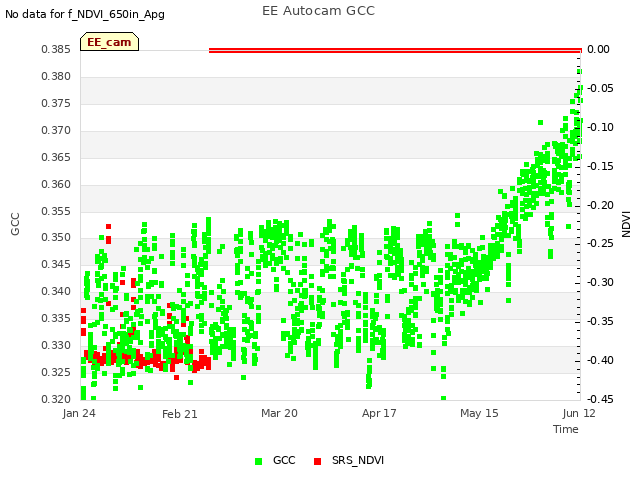Click the 0.325 GCC axis value

[56, 372]
